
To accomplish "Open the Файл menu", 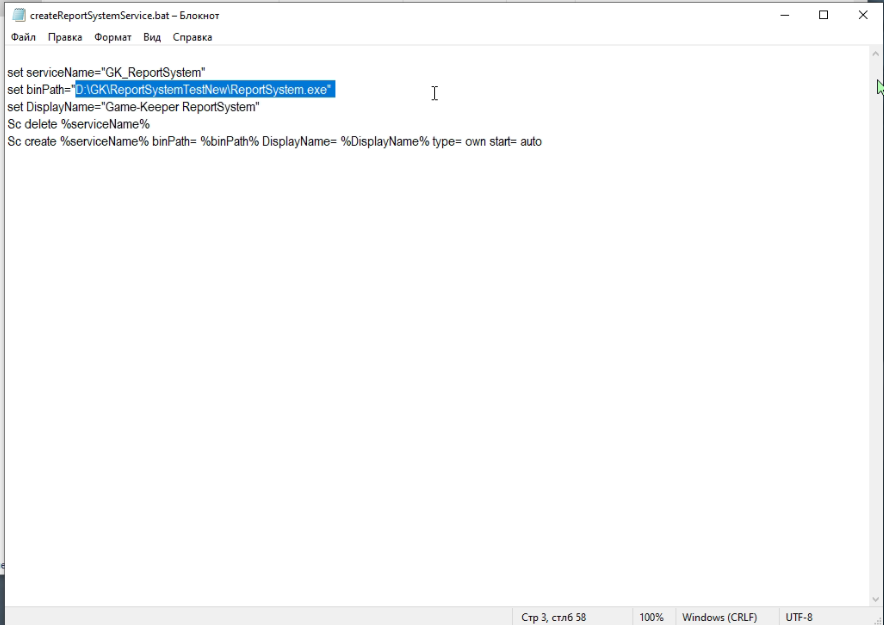I will (x=23, y=37).
